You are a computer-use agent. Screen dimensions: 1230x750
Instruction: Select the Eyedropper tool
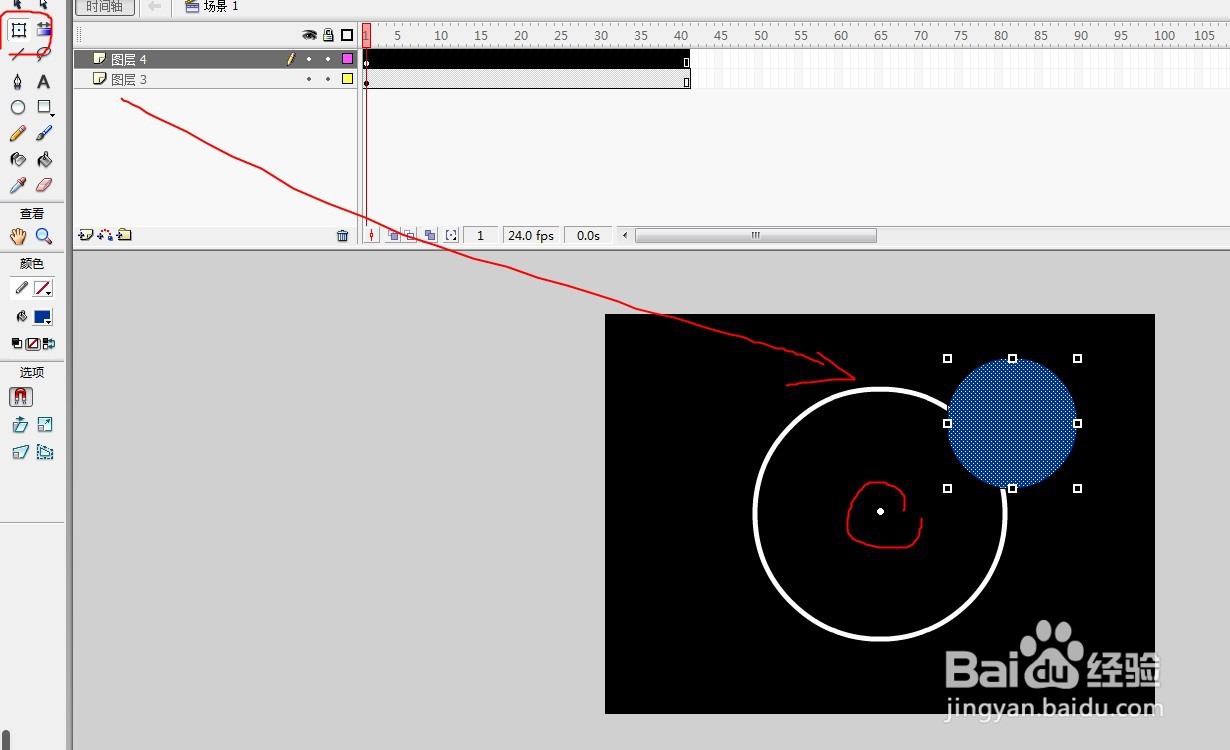pyautogui.click(x=18, y=185)
